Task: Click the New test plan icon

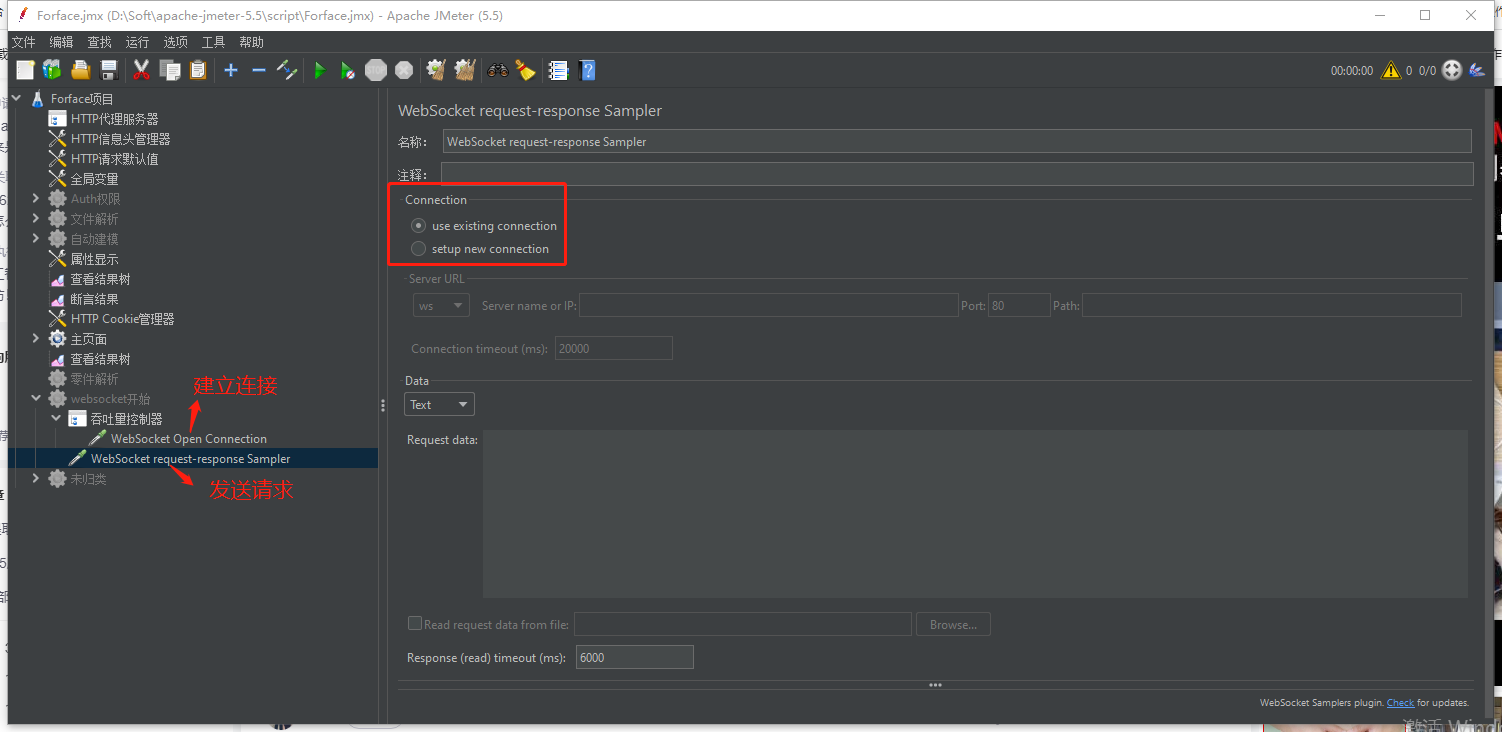Action: [x=25, y=70]
